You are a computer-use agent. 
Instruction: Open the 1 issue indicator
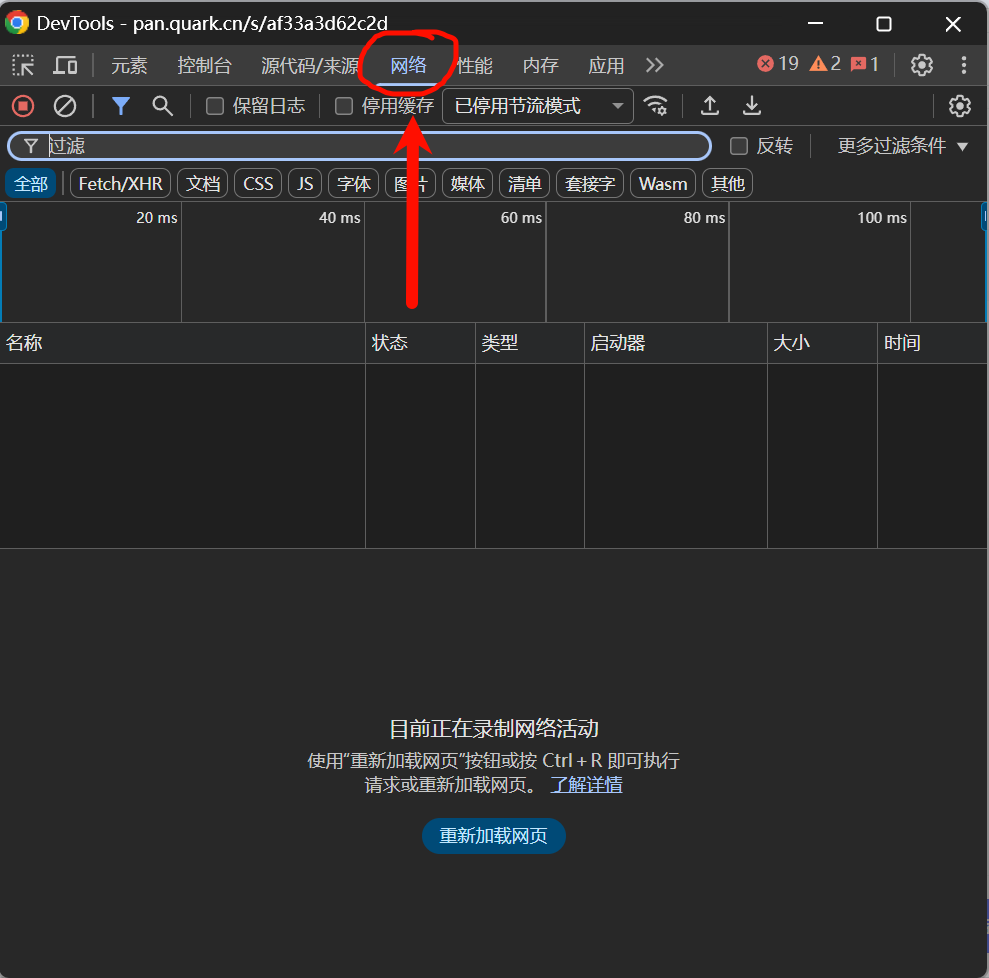(x=865, y=64)
